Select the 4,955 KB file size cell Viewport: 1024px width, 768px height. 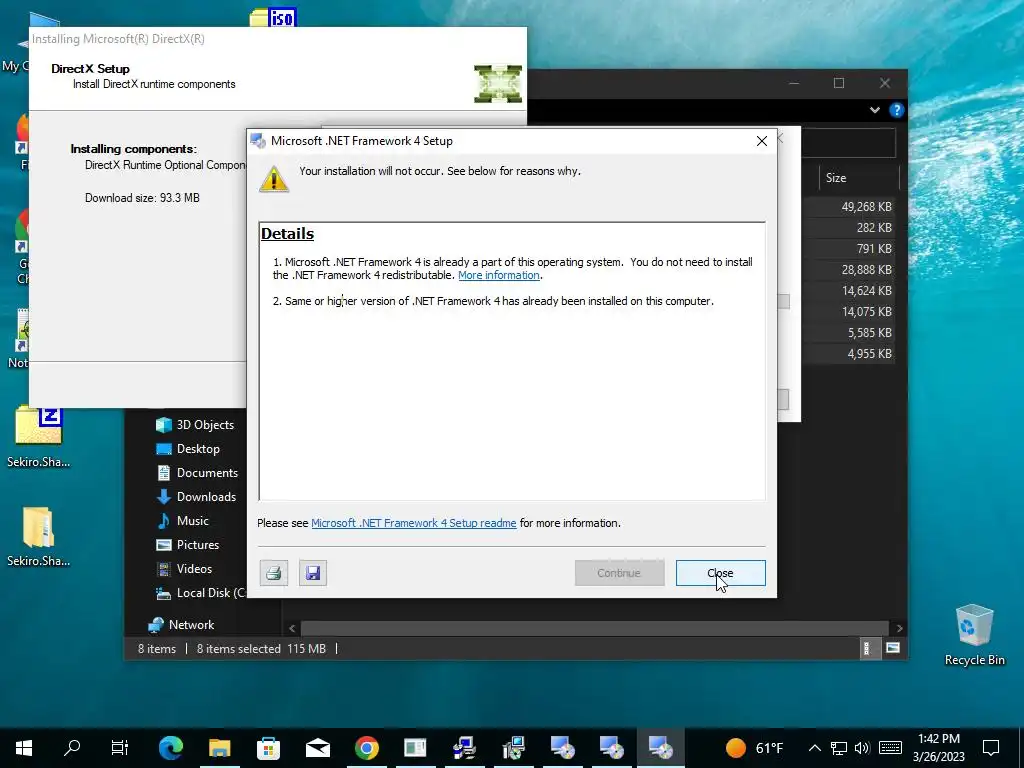(x=869, y=354)
